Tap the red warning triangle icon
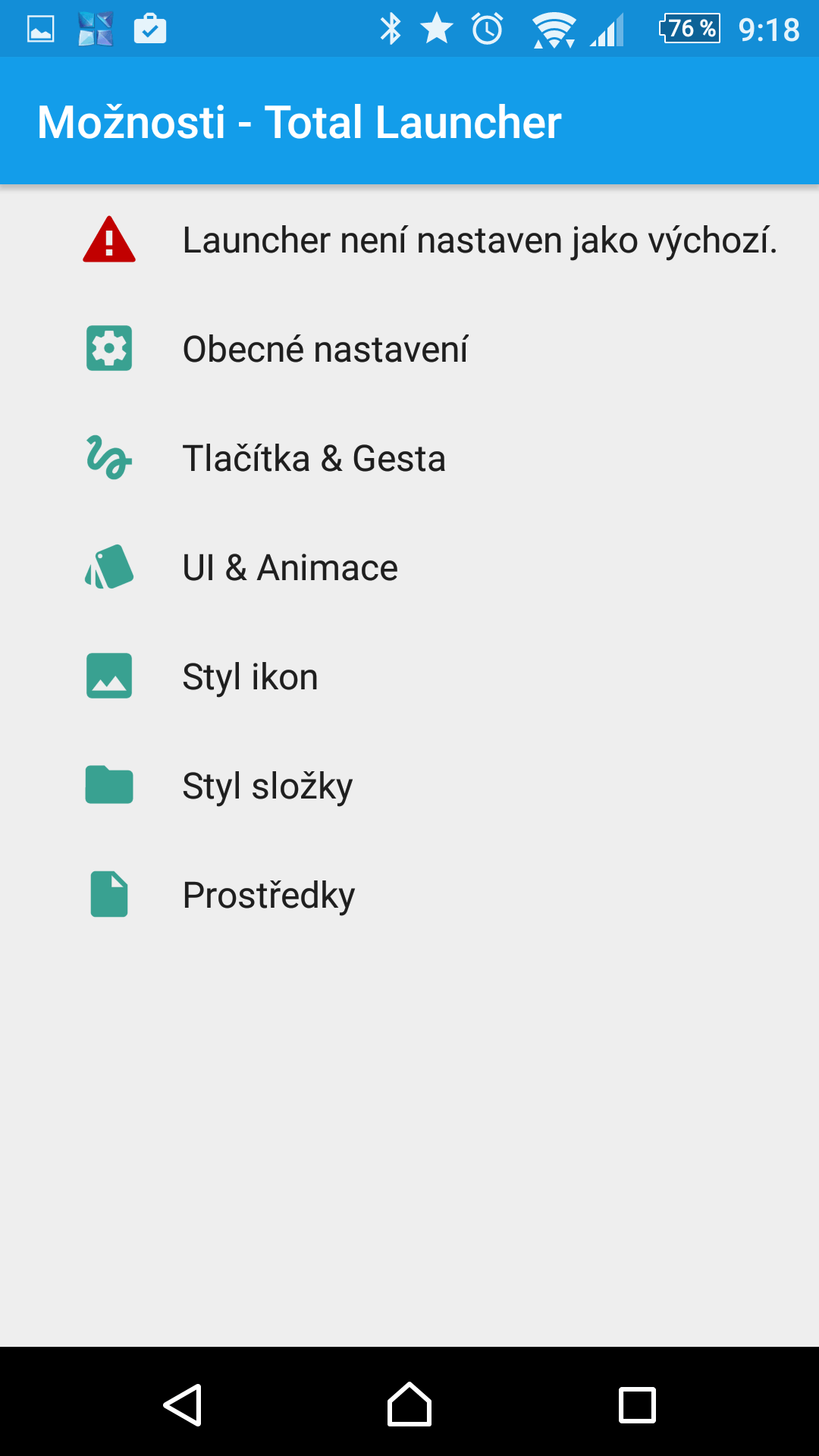Viewport: 819px width, 1456px height. pyautogui.click(x=109, y=240)
